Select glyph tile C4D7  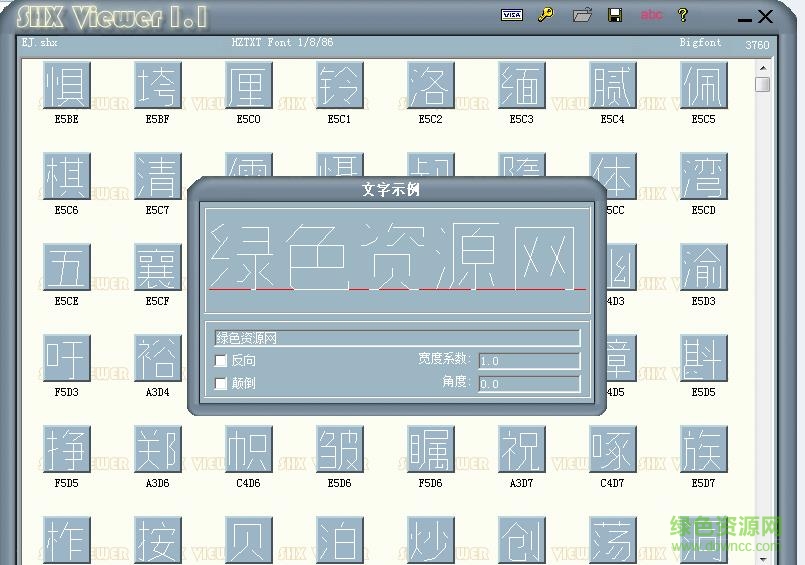pyautogui.click(x=612, y=449)
